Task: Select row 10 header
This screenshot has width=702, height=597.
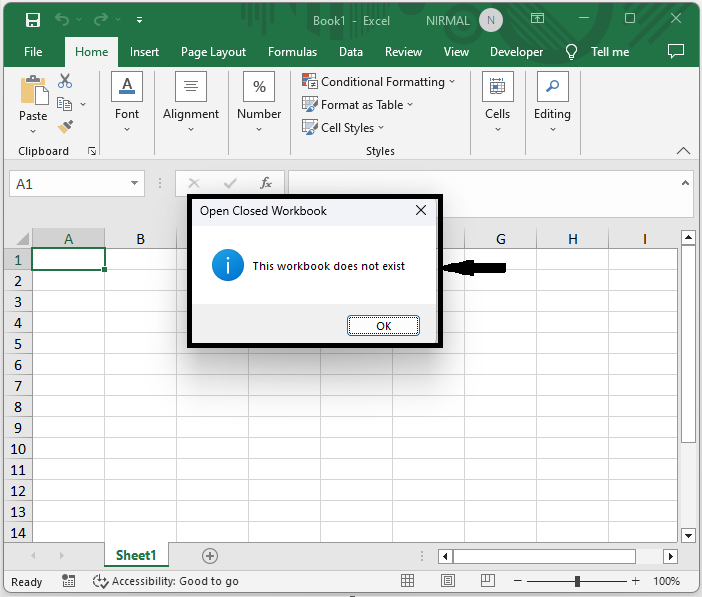Action: pyautogui.click(x=18, y=449)
